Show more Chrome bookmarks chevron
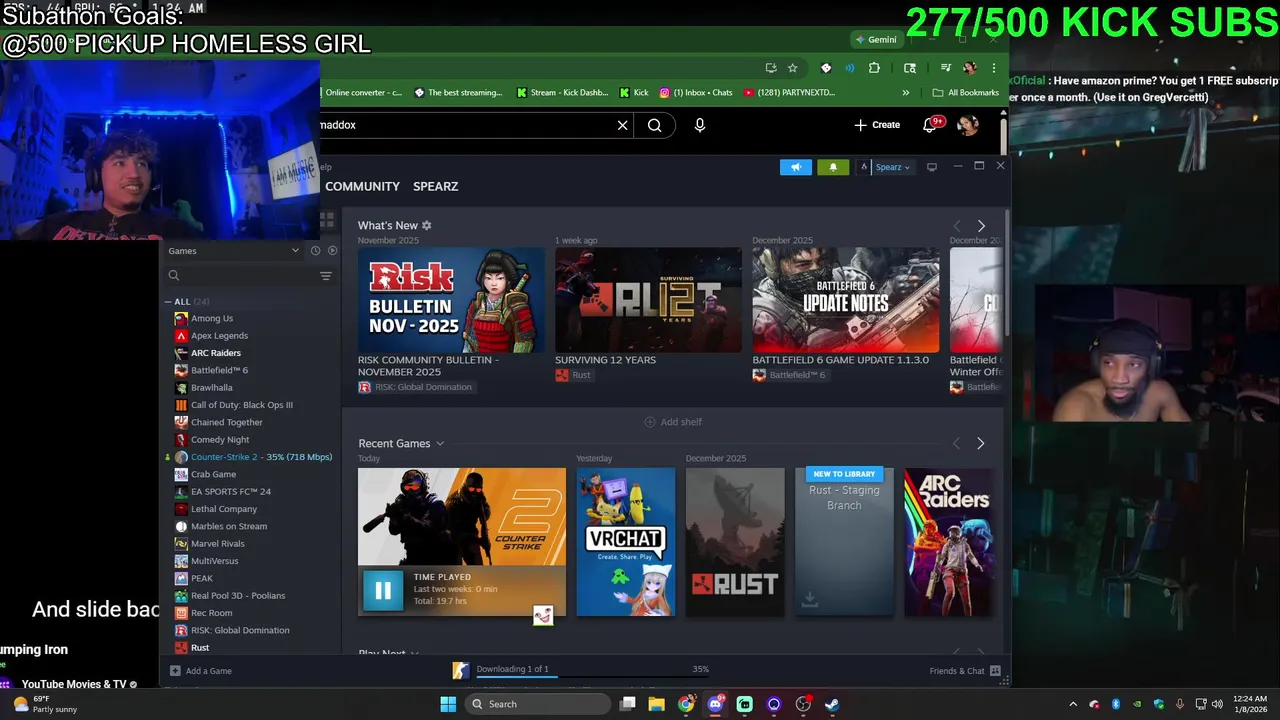The width and height of the screenshot is (1280, 720). (x=906, y=93)
